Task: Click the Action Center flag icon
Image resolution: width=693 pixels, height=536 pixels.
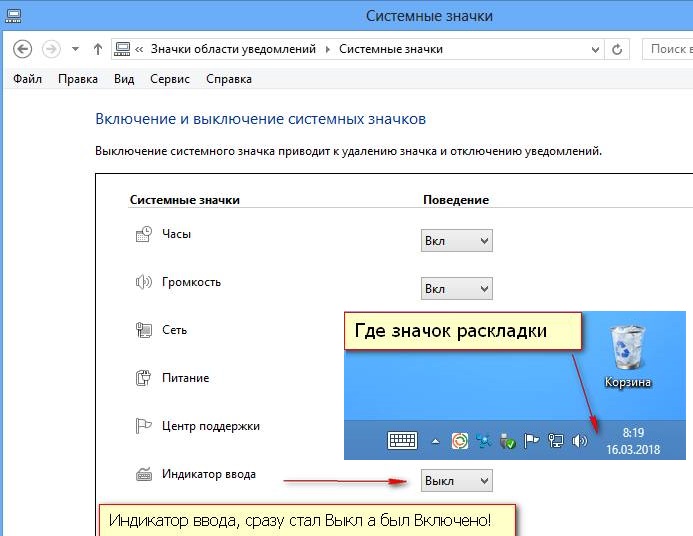Action: click(x=143, y=426)
